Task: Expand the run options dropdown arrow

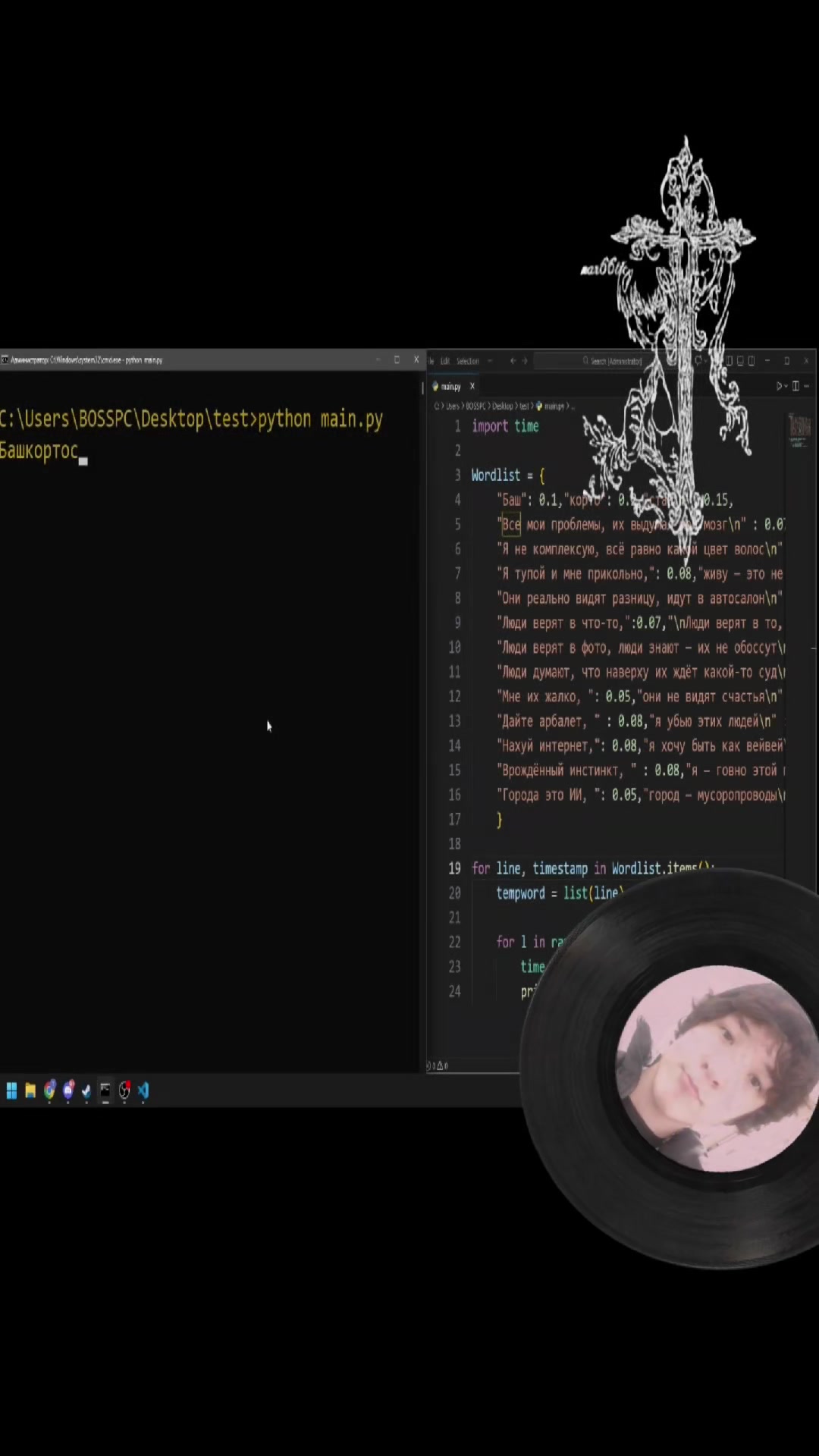Action: (786, 386)
